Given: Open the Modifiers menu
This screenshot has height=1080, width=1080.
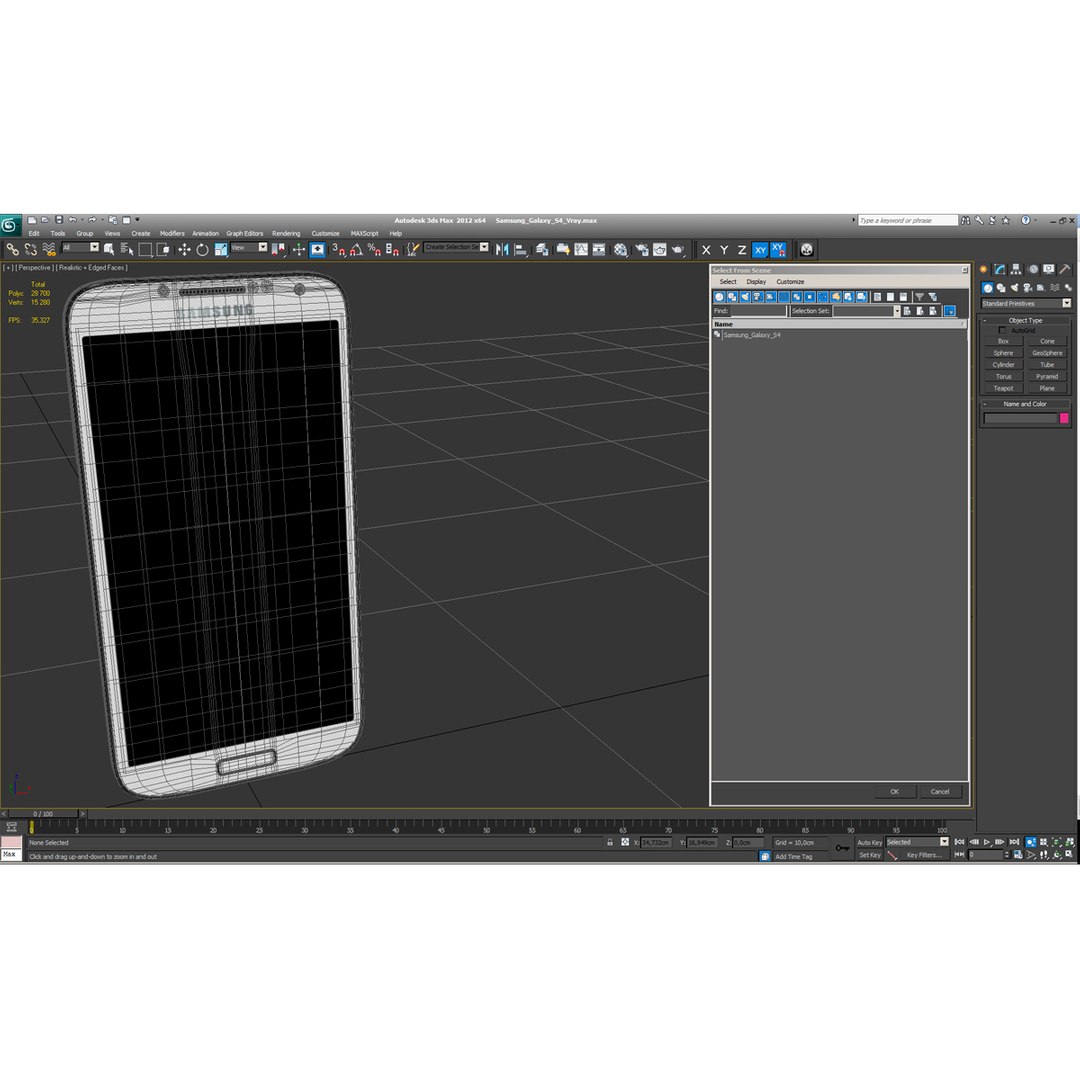Looking at the screenshot, I should tap(172, 233).
